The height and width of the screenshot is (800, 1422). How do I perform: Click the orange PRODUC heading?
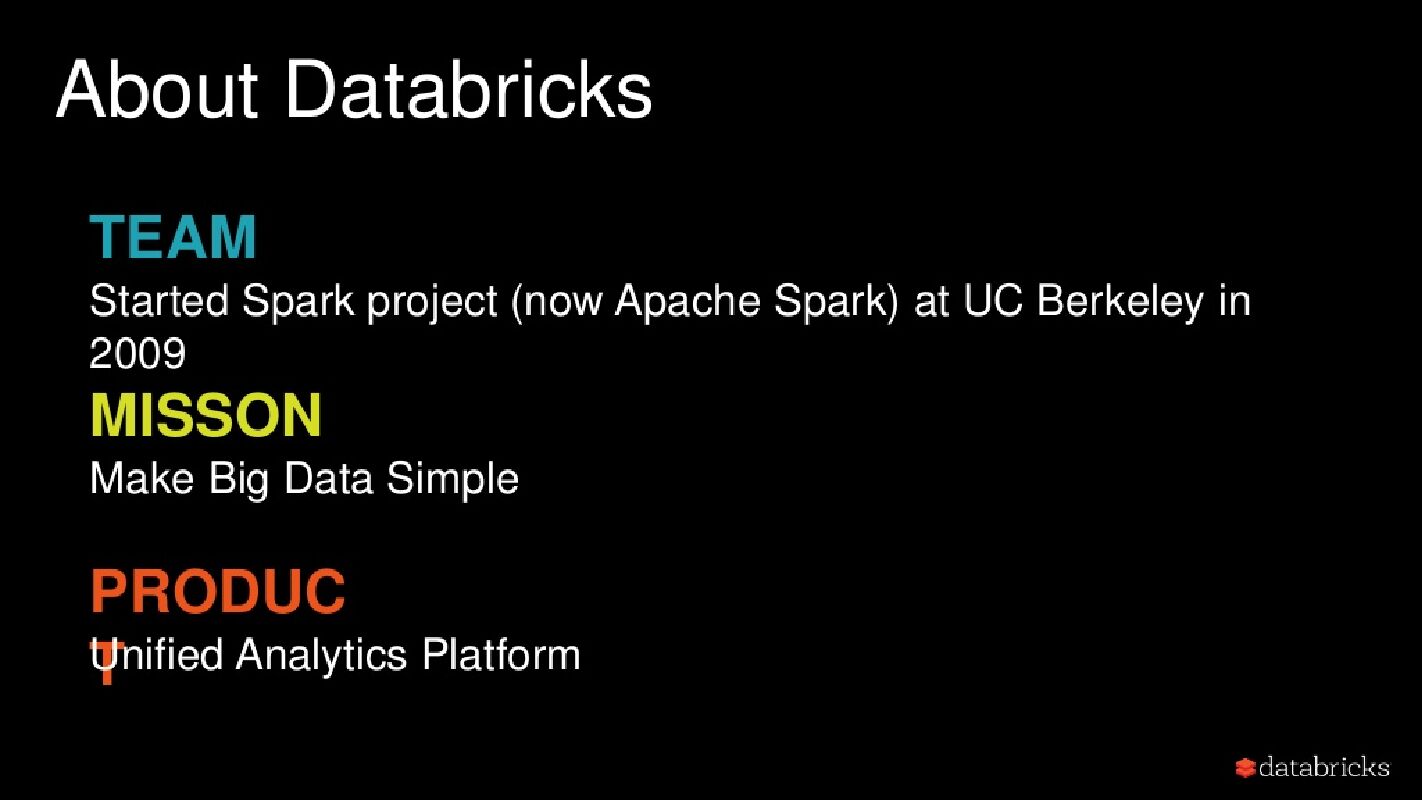[x=218, y=591]
